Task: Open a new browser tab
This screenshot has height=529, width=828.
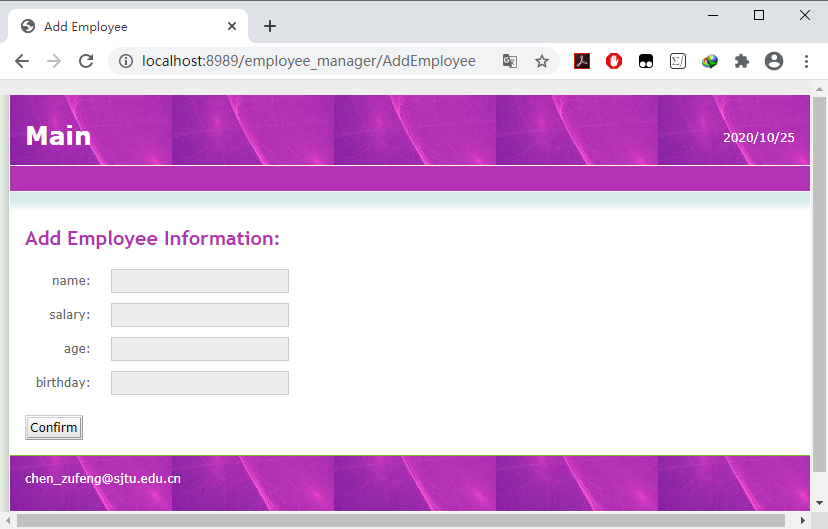Action: tap(270, 26)
